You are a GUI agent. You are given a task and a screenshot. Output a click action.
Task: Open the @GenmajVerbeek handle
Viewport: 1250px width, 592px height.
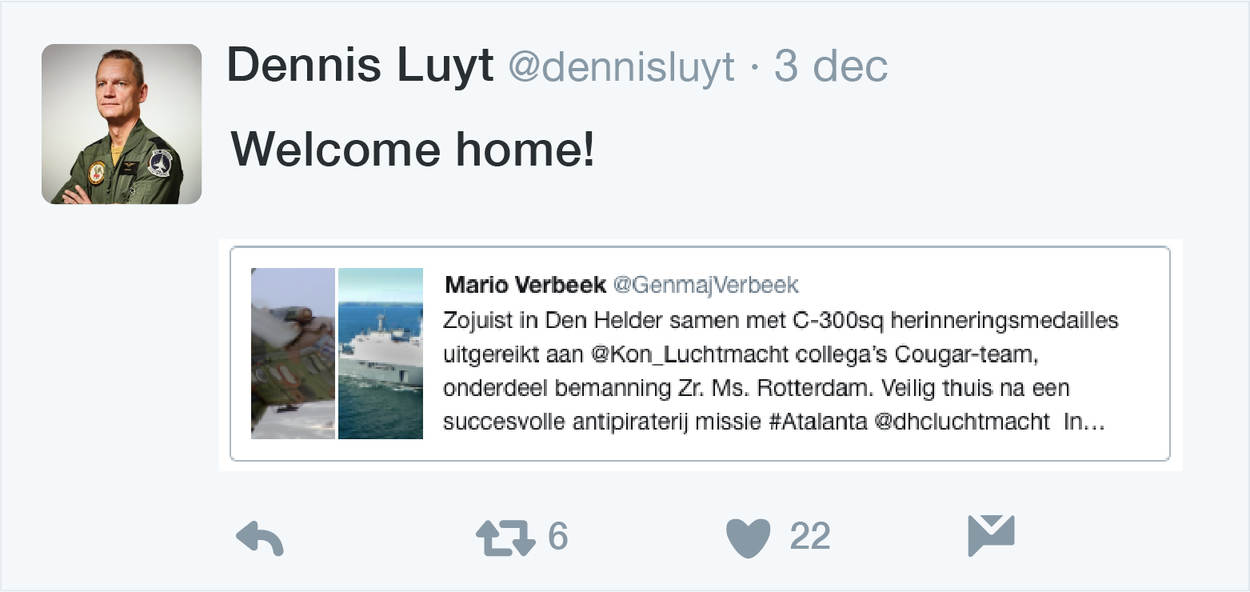pos(706,285)
